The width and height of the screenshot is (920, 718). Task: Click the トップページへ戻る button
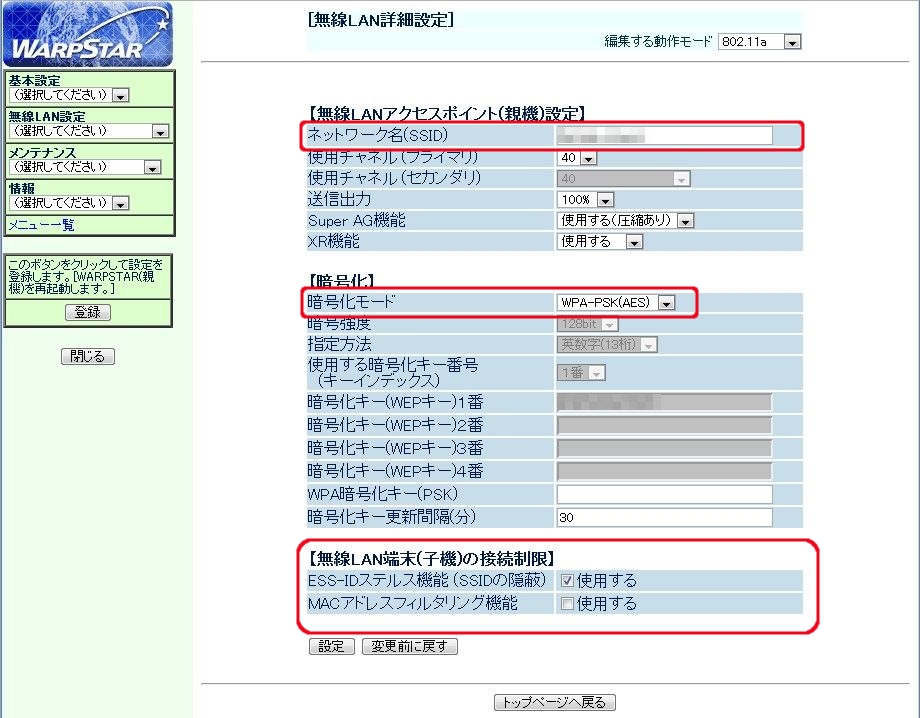pos(554,702)
